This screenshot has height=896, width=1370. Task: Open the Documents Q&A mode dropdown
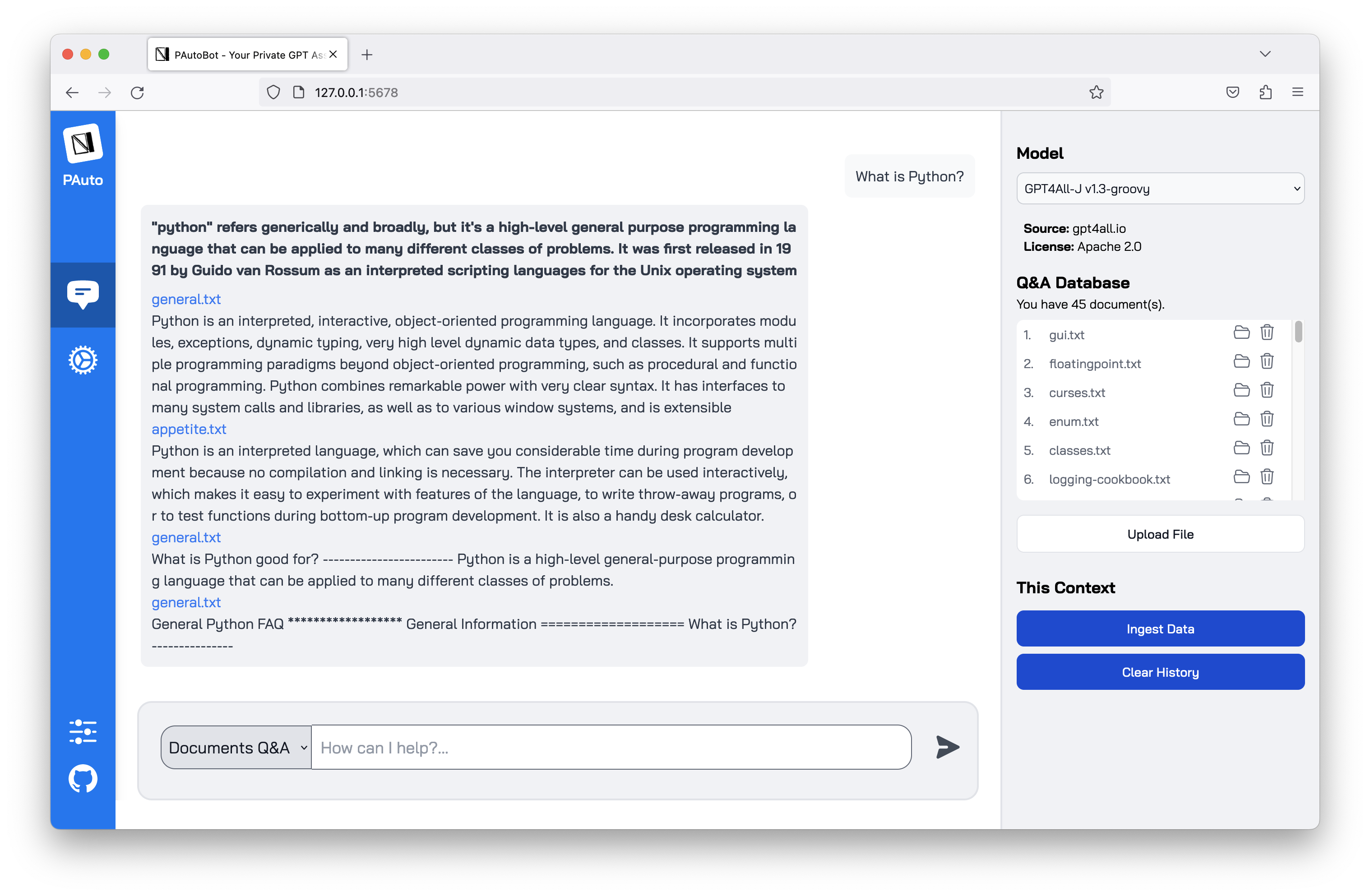(x=236, y=747)
